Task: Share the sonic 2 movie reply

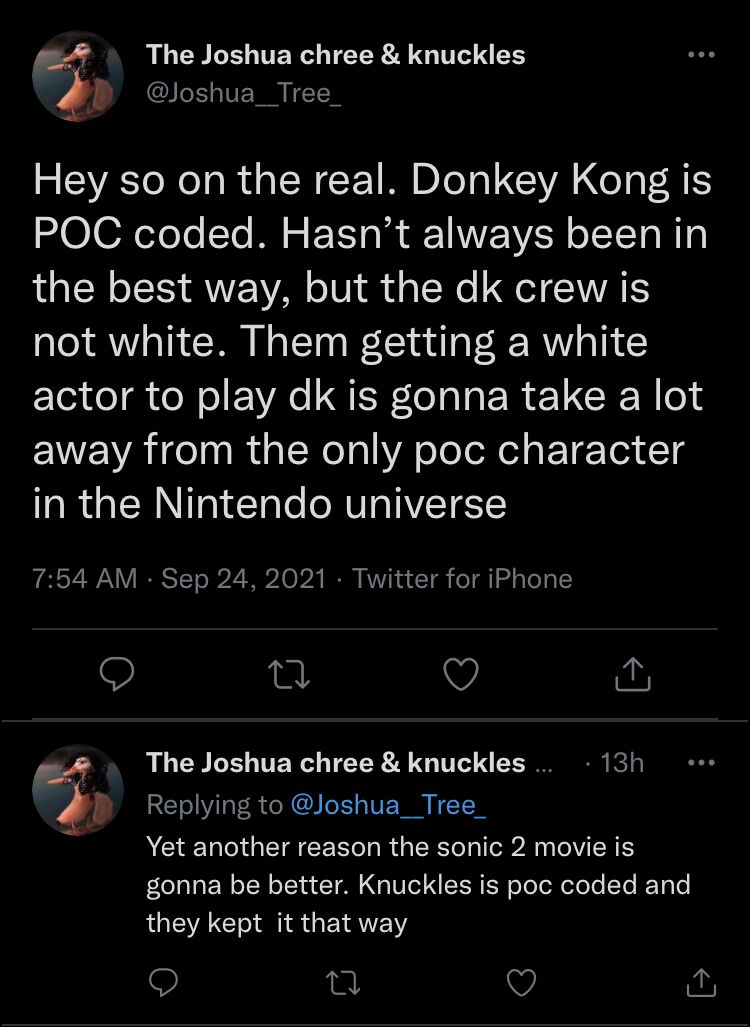Action: (x=701, y=982)
